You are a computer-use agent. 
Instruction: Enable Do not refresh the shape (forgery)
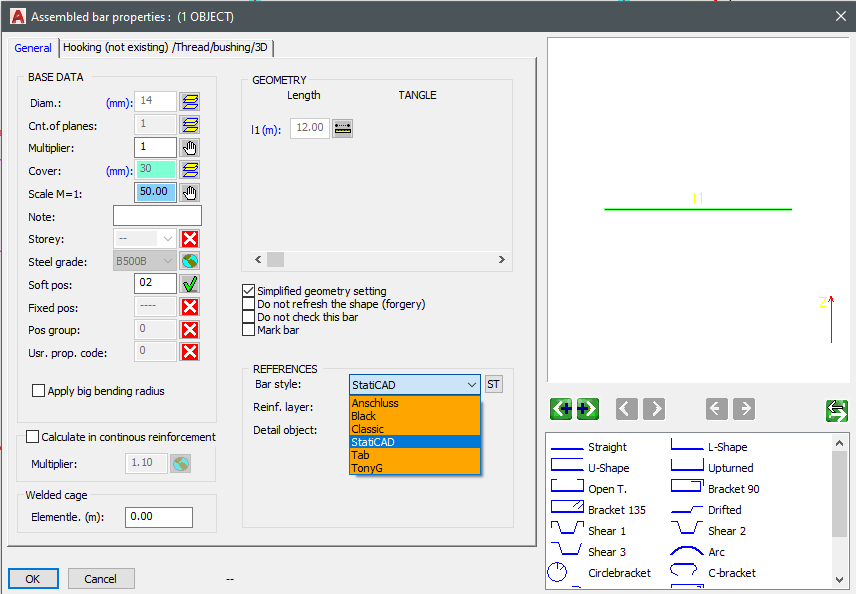248,304
